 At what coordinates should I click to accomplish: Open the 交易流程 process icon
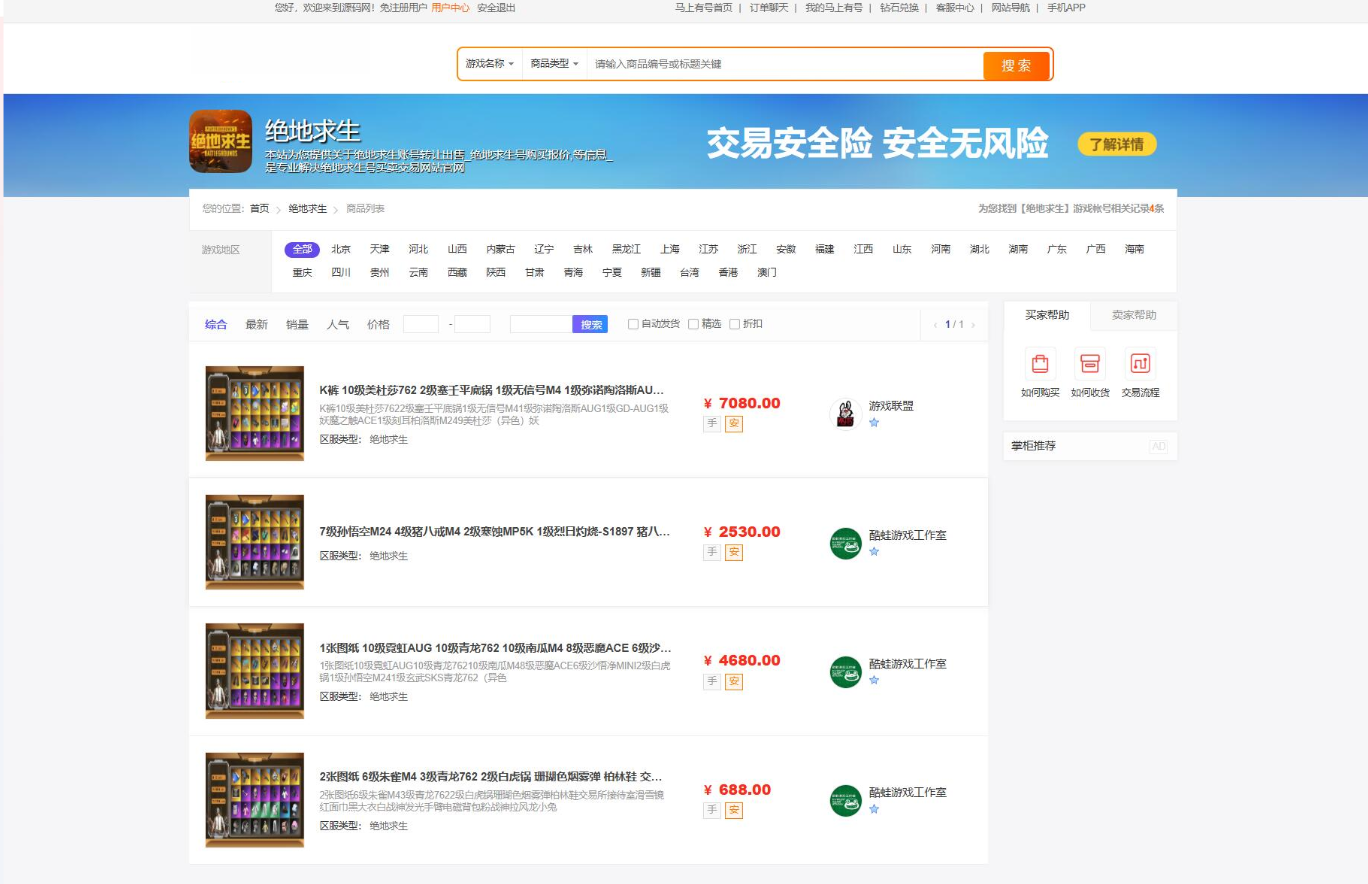[1140, 364]
